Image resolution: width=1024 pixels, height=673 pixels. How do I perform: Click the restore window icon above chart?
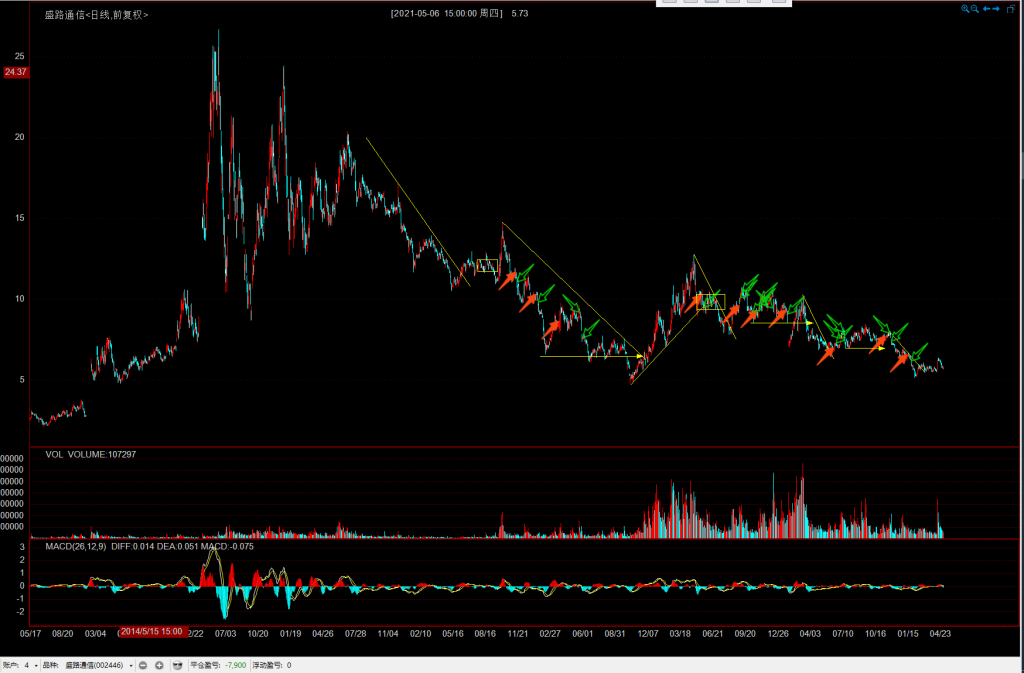(1011, 8)
